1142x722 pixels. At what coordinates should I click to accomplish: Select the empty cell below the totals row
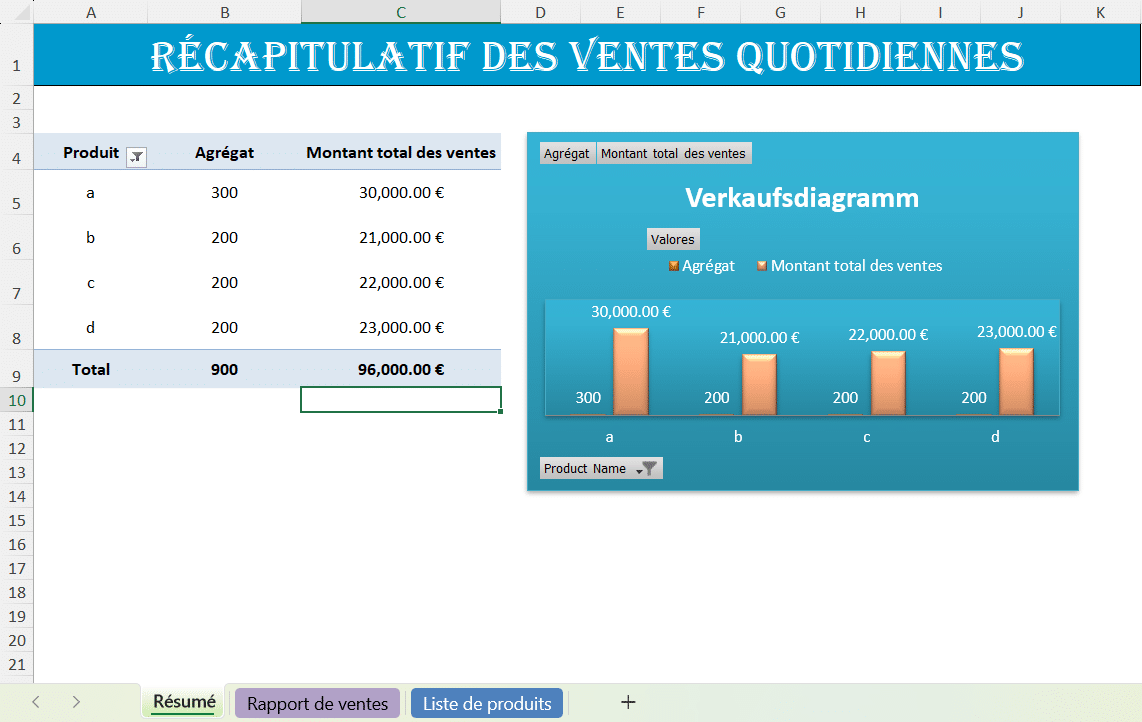401,398
